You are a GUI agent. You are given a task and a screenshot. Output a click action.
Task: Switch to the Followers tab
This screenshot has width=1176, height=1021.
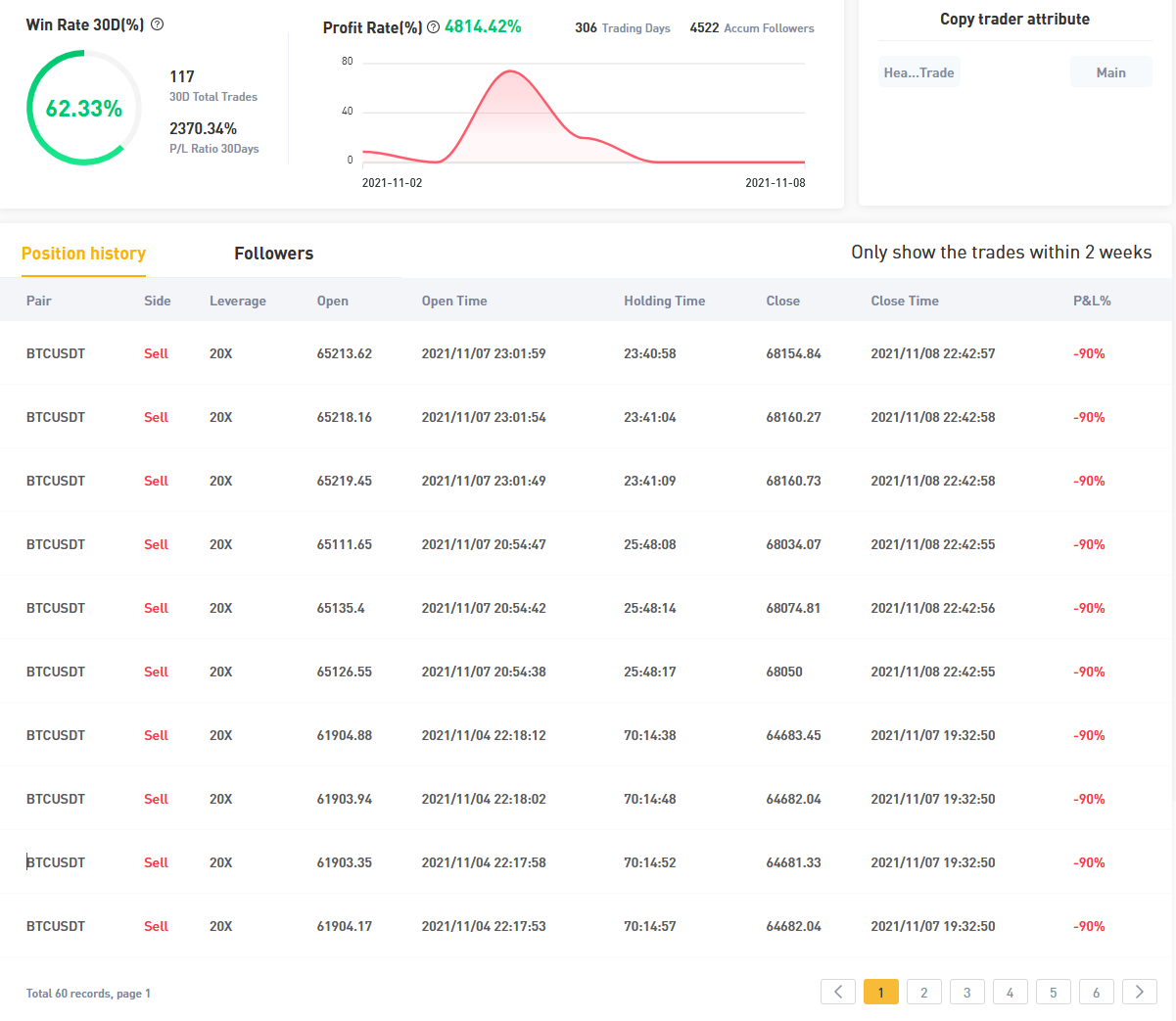point(274,254)
